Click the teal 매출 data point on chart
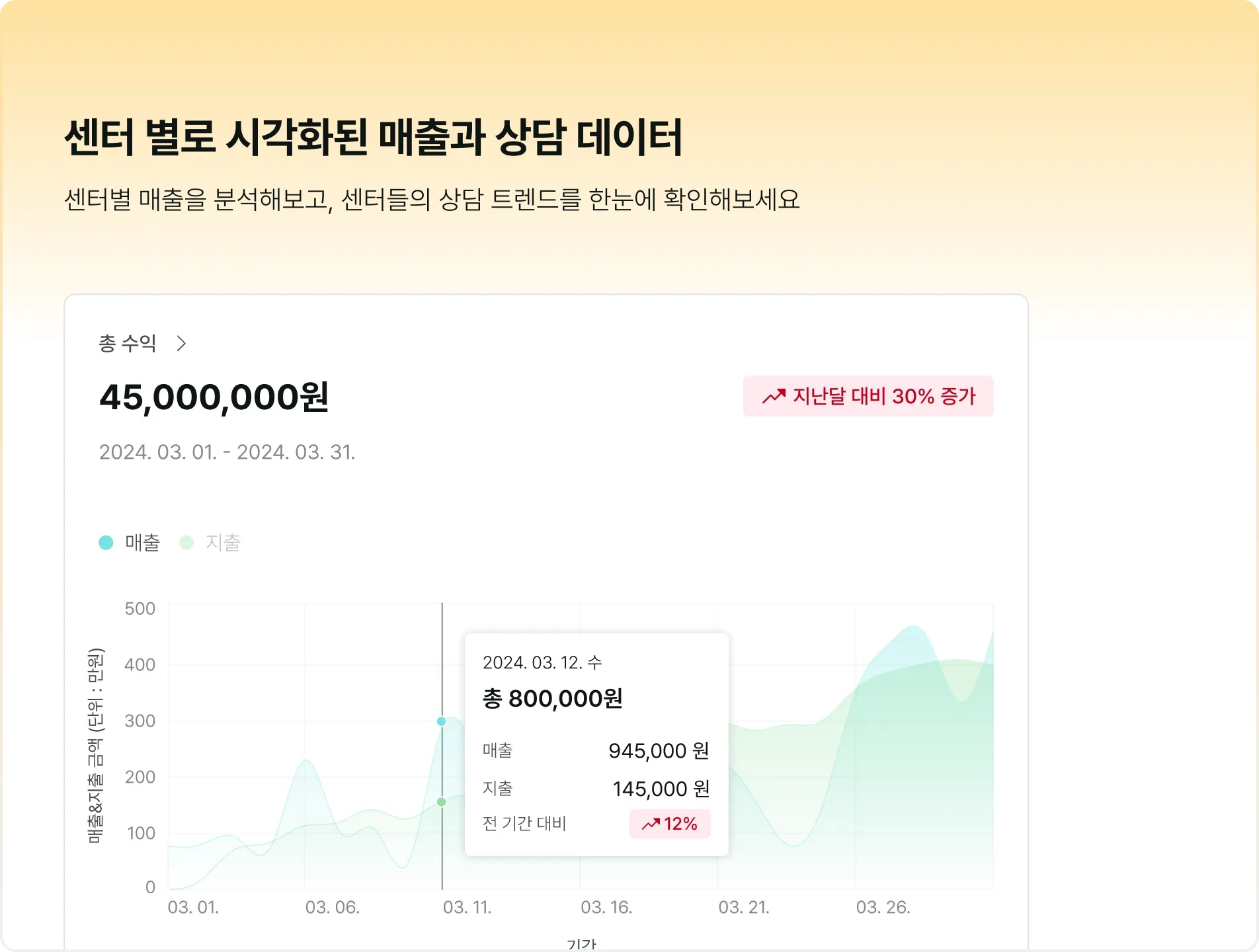The image size is (1259, 952). click(442, 721)
